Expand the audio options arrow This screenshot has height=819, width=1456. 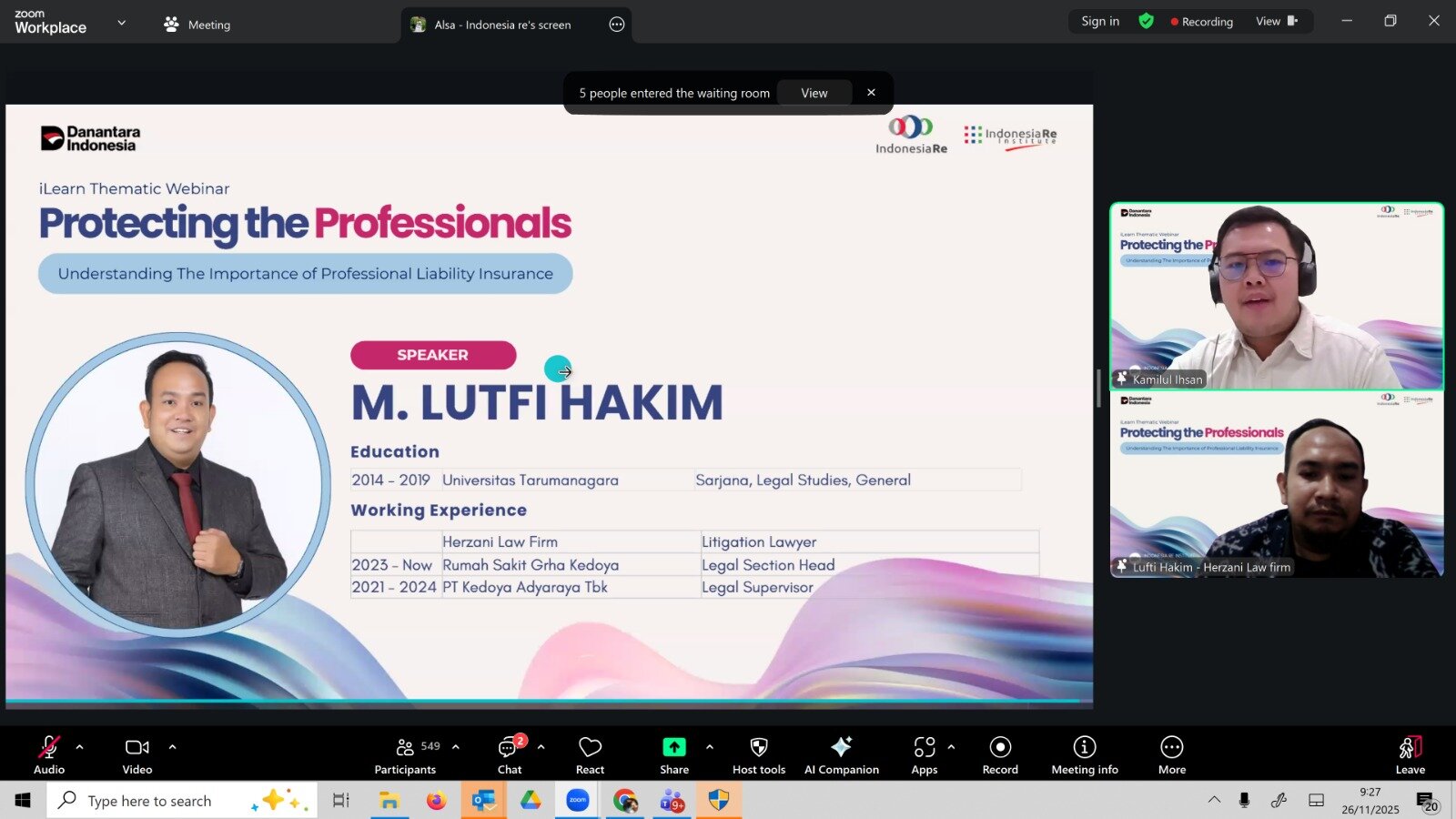tap(80, 747)
